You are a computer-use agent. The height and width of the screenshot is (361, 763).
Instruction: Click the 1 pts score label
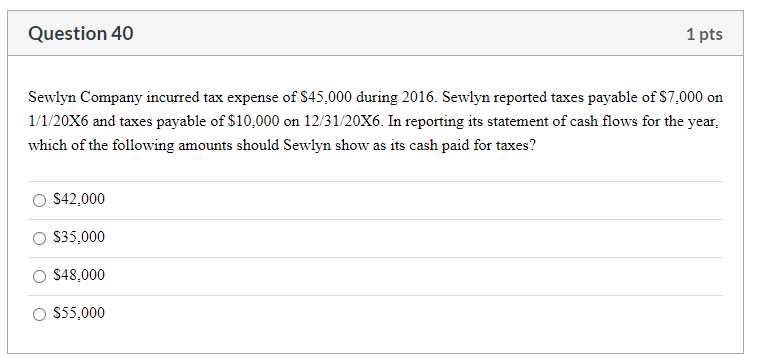click(x=705, y=35)
